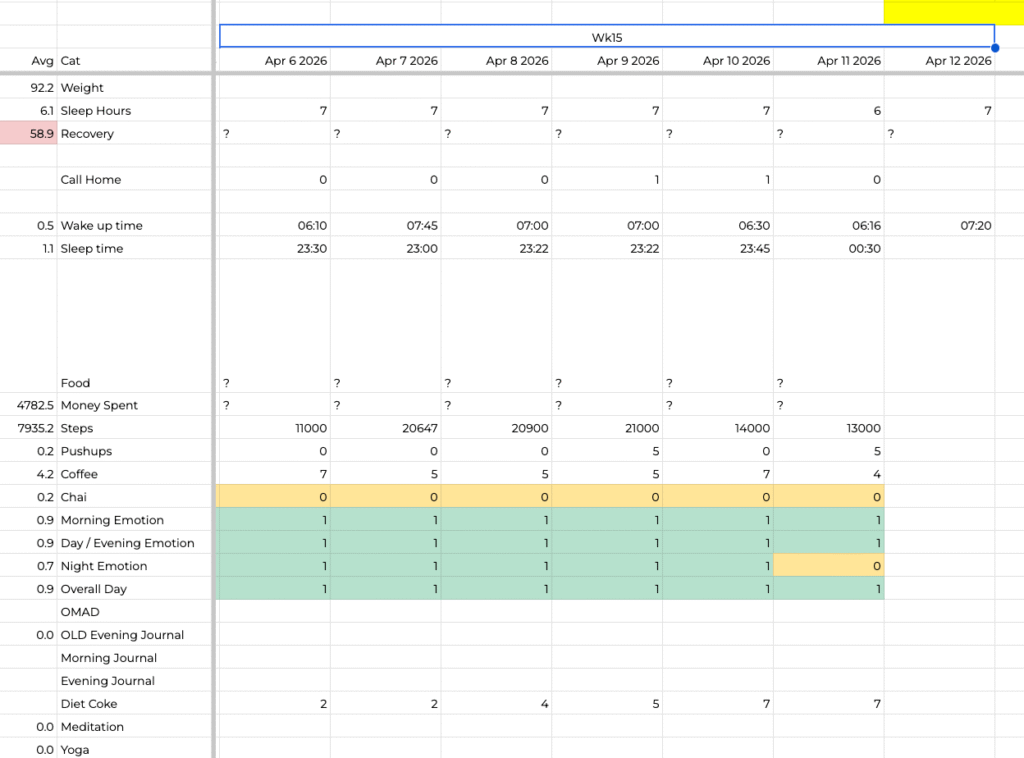Viewport: 1024px width, 758px height.
Task: Select the Wk15 merged header cell
Action: [x=606, y=36]
